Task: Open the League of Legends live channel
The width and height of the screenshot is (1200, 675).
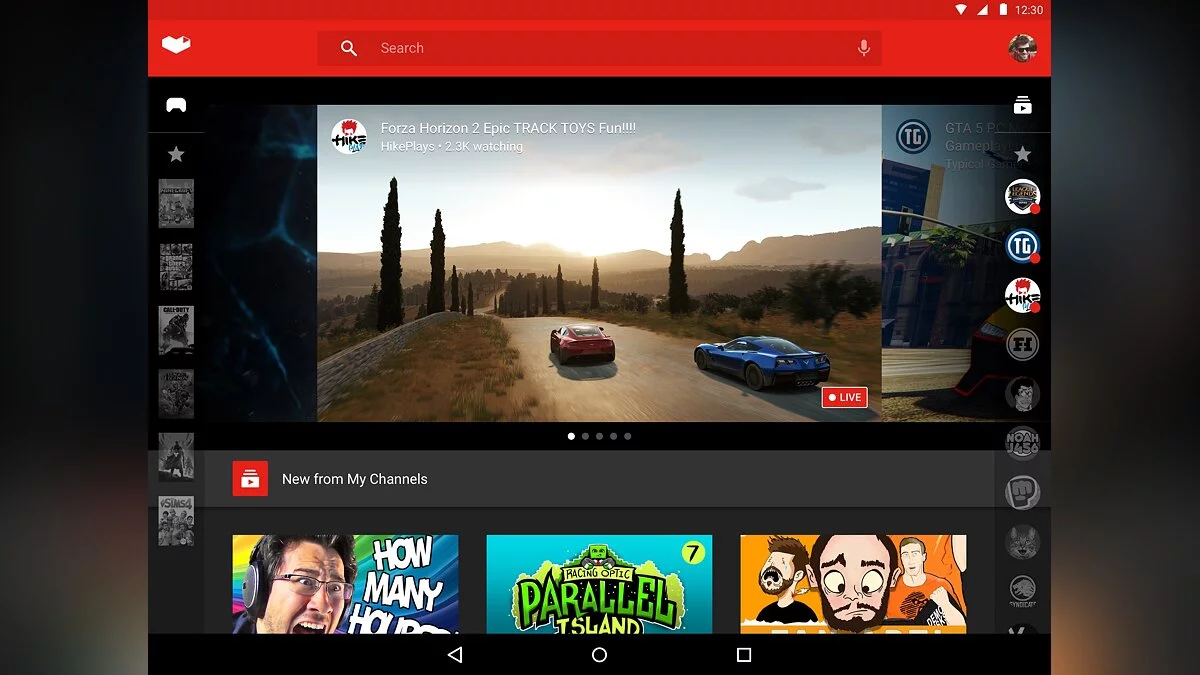Action: pyautogui.click(x=1022, y=197)
